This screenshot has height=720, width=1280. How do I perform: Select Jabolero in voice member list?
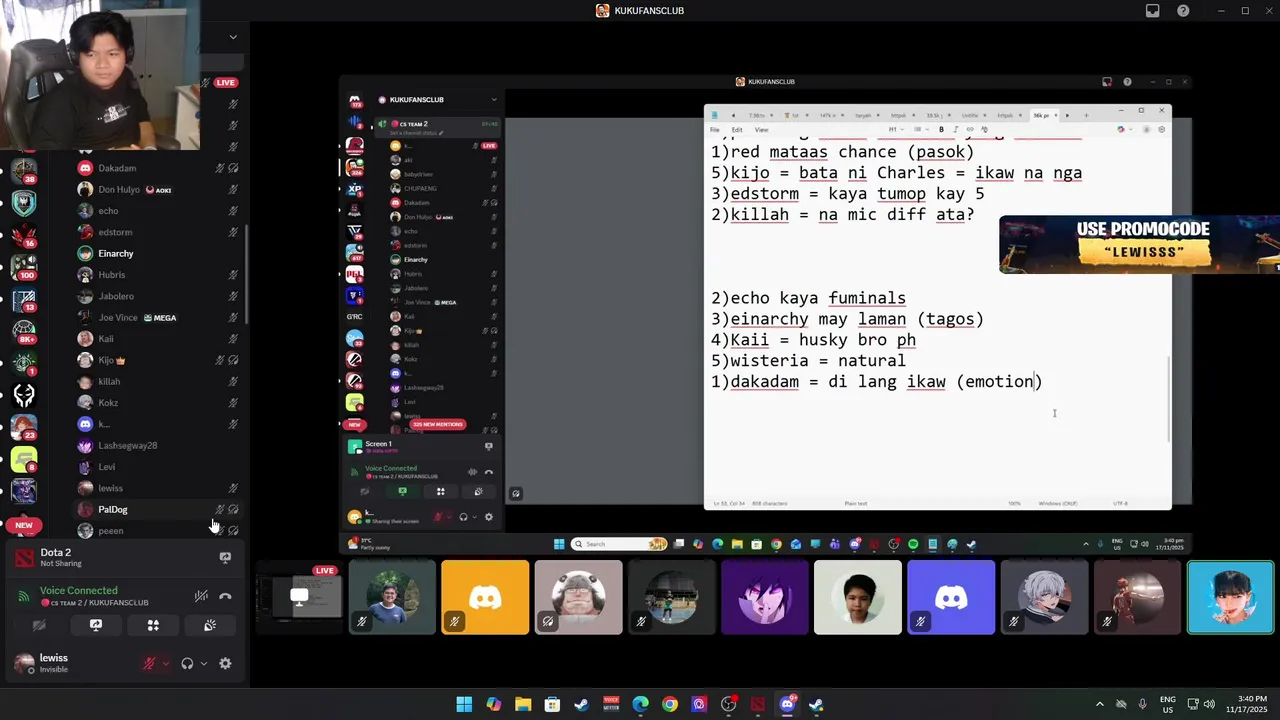(157, 296)
